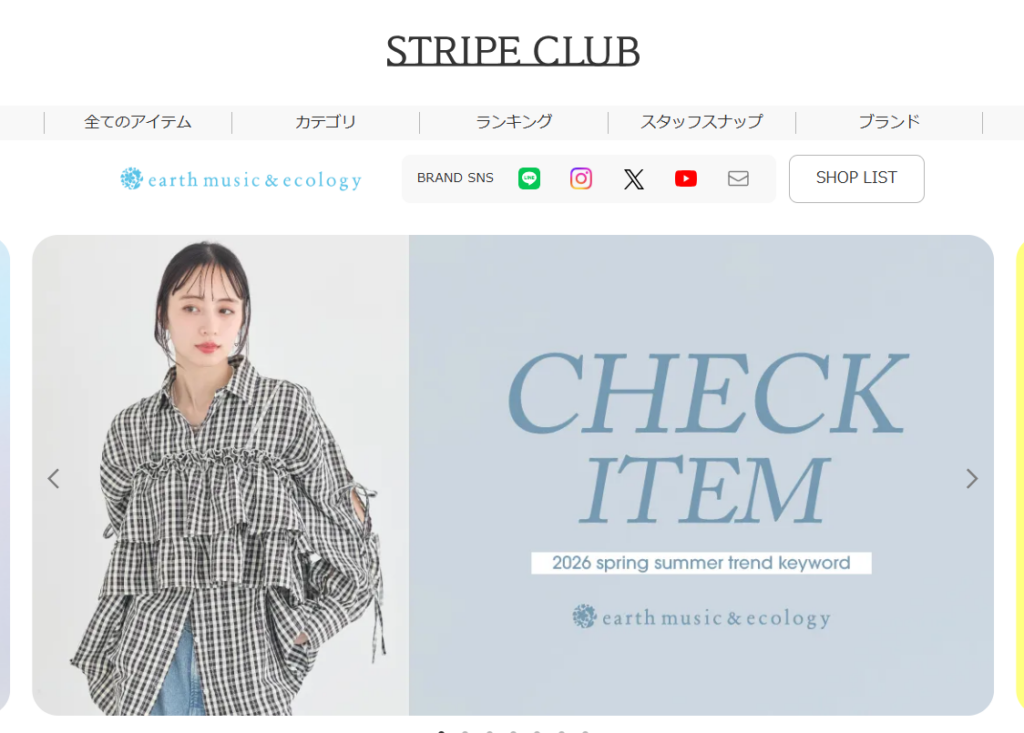This screenshot has width=1024, height=733.
Task: Click the yellow next-slide preview edge
Action: (x=1019, y=475)
